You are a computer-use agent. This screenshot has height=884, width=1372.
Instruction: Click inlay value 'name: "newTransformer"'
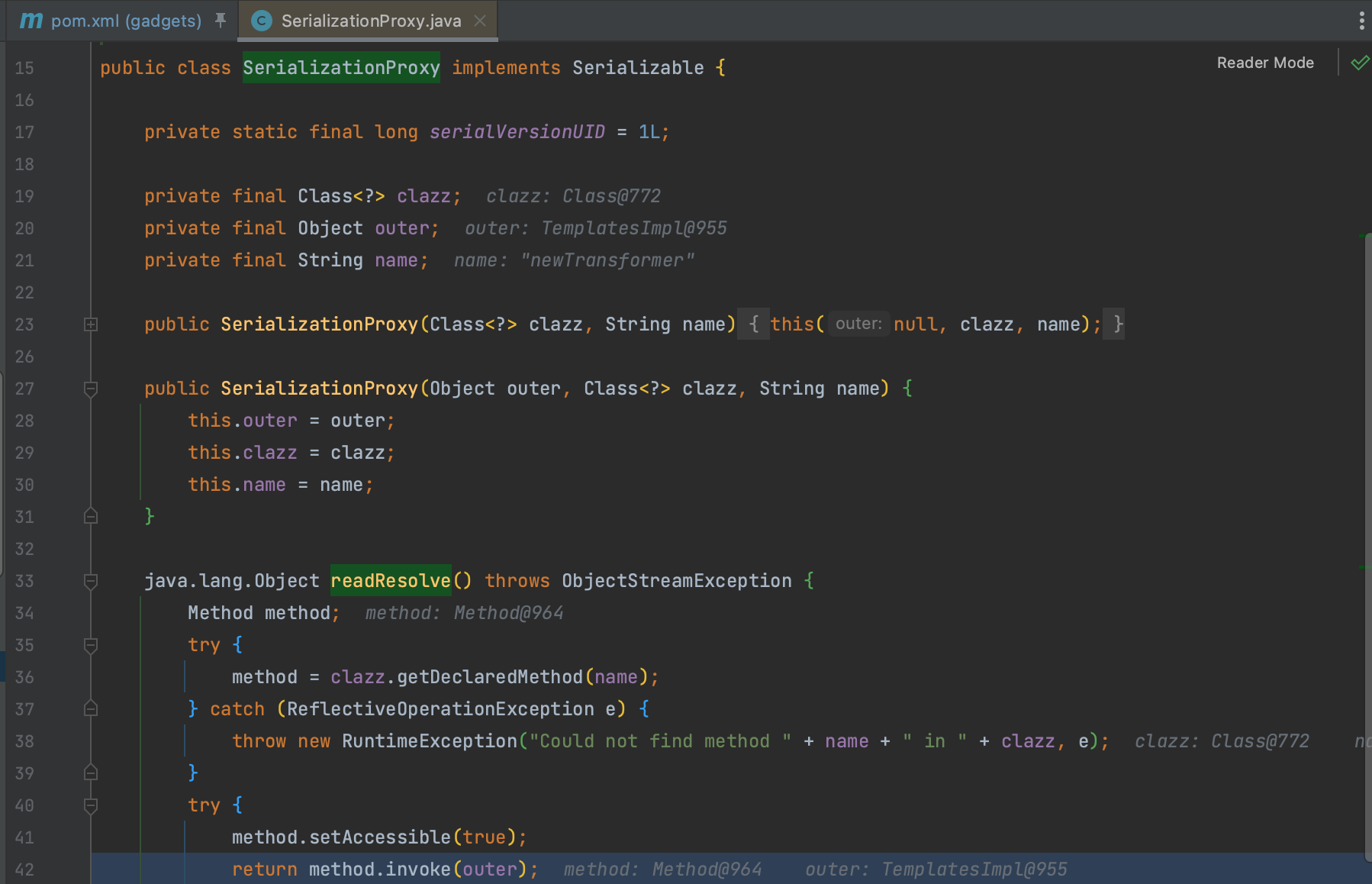pos(574,260)
